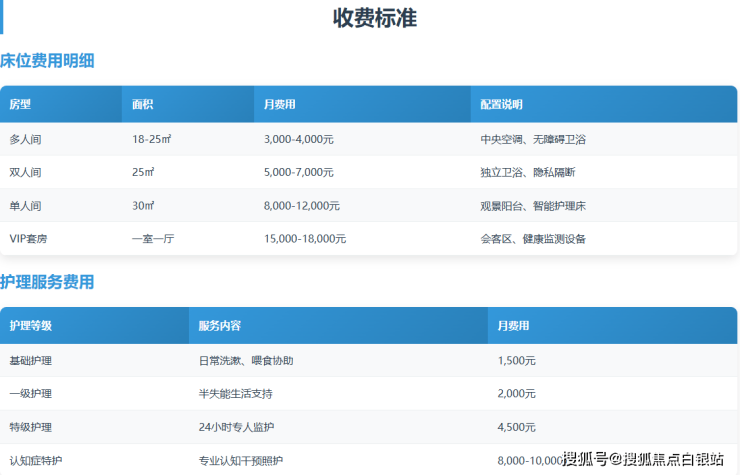Click the 房型 column header
Screen dimensions: 740x475
(20, 104)
